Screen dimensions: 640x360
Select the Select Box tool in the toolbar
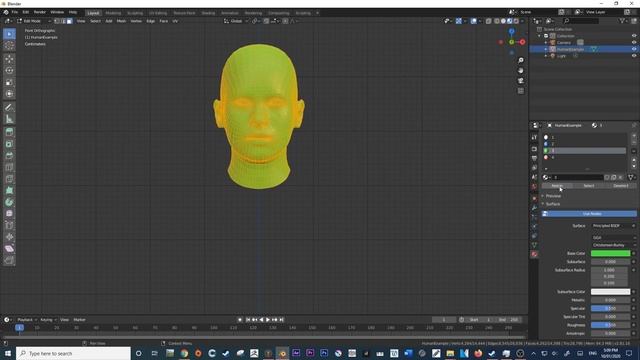coord(9,34)
